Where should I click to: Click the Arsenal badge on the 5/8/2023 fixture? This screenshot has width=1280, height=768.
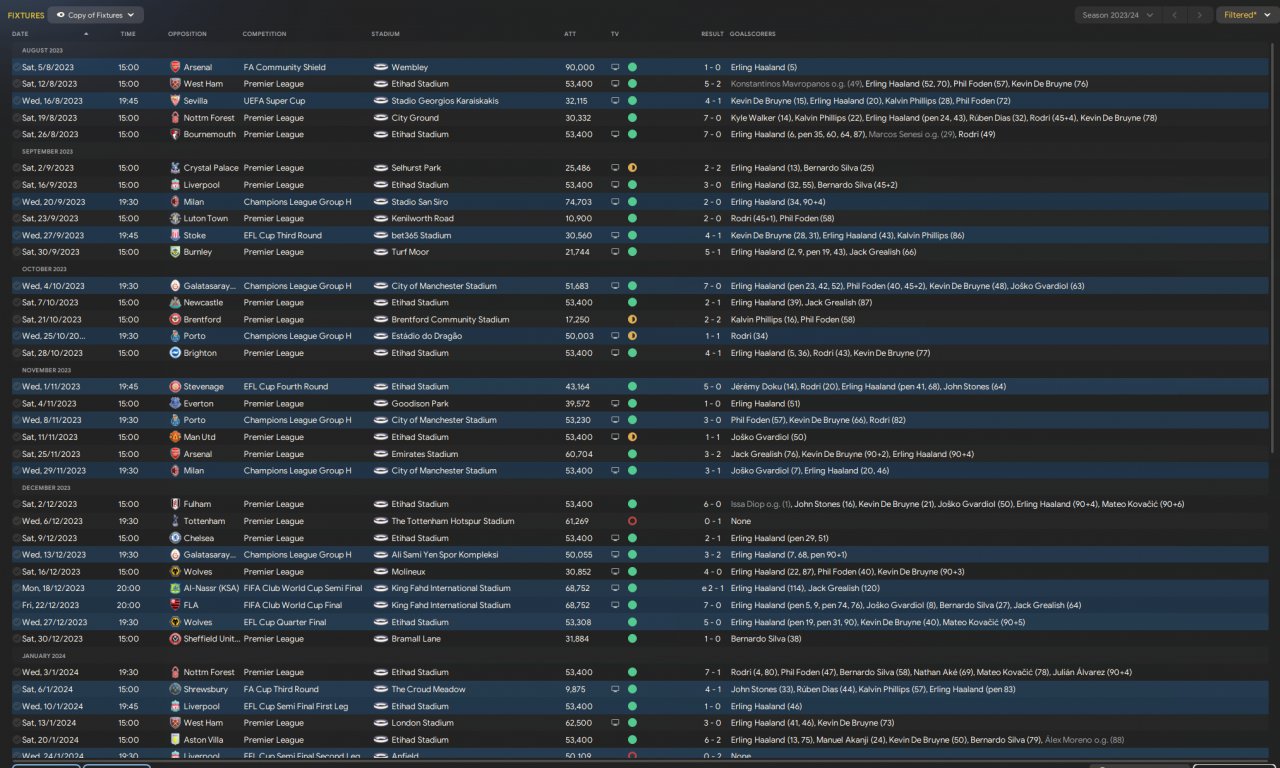tap(175, 67)
